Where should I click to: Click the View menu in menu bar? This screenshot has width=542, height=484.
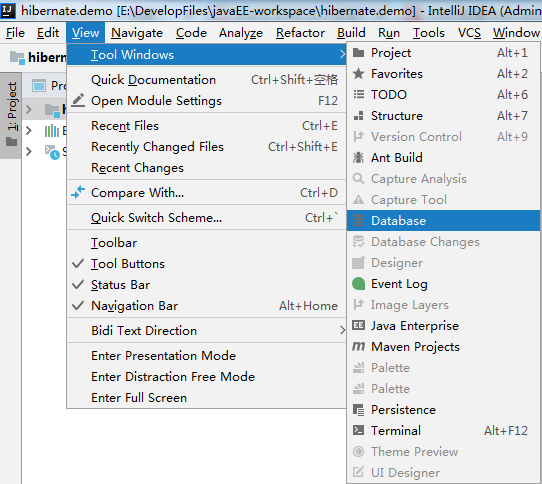tap(85, 33)
